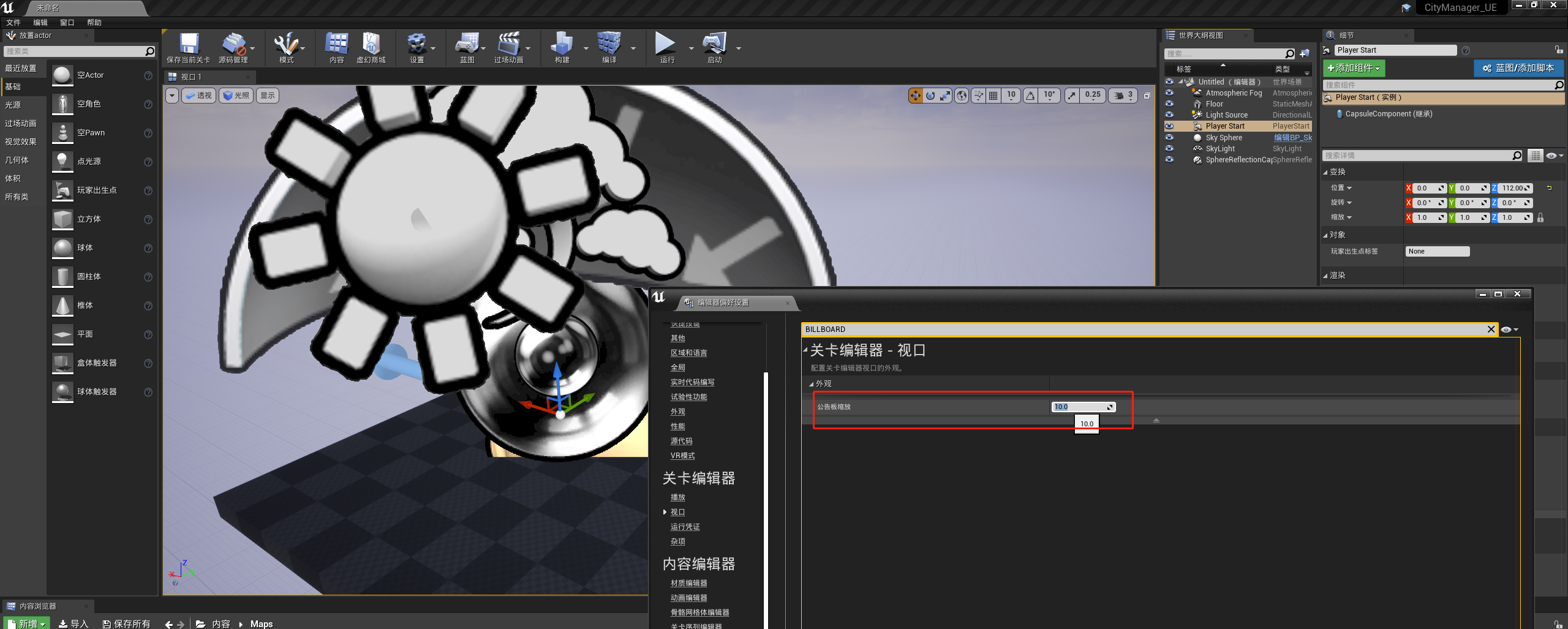Select the rotate gizmo mode in viewport
Viewport: 1568px width, 629px height.
[x=930, y=96]
